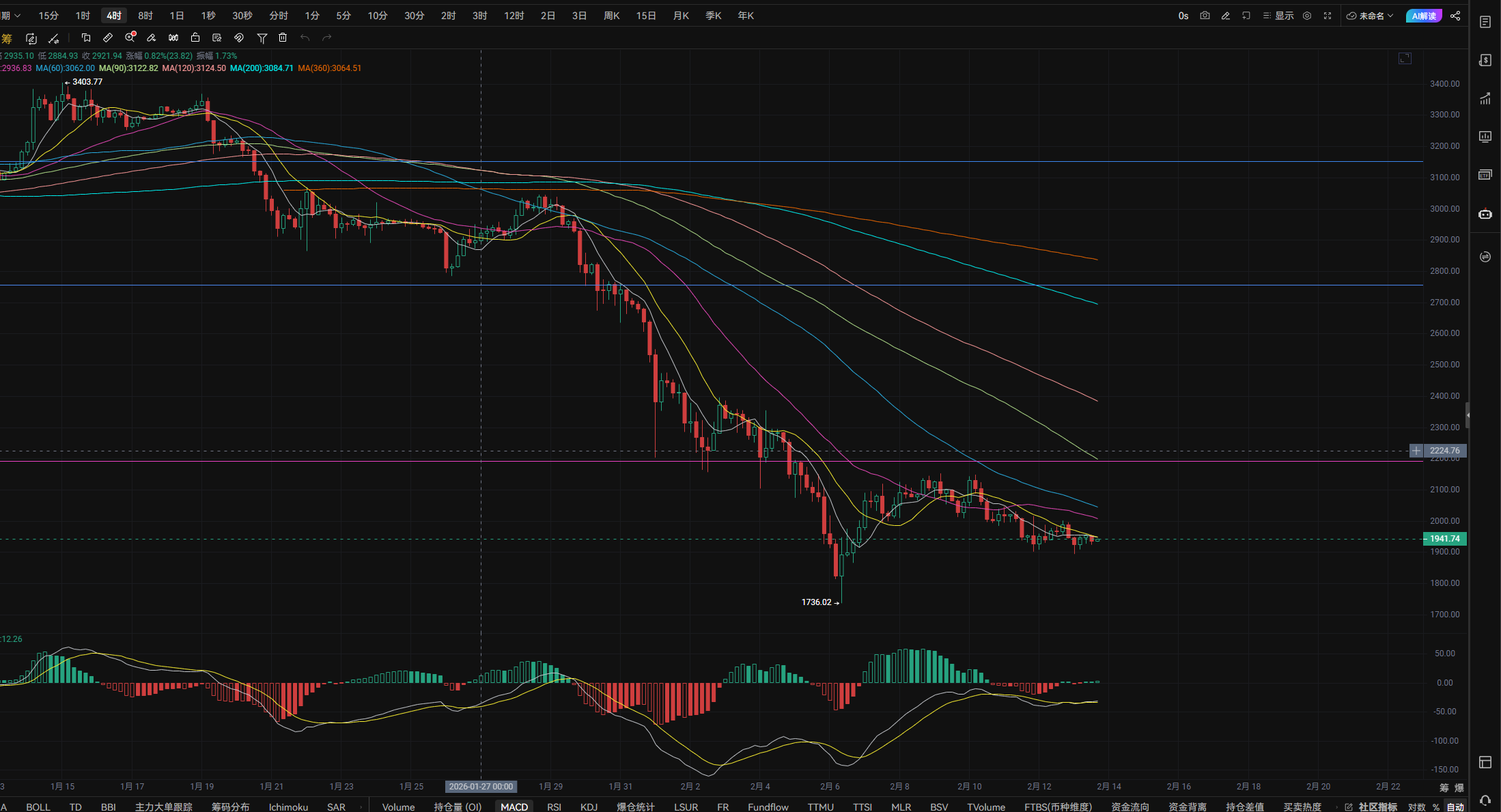Select the ruler measurement tool
The image size is (1501, 812).
108,38
